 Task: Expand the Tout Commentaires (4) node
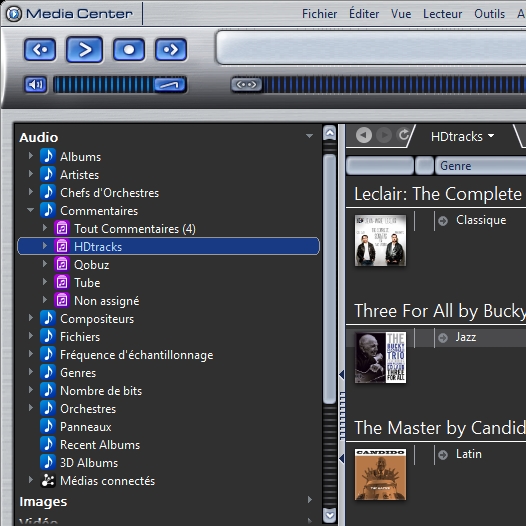coord(45,228)
